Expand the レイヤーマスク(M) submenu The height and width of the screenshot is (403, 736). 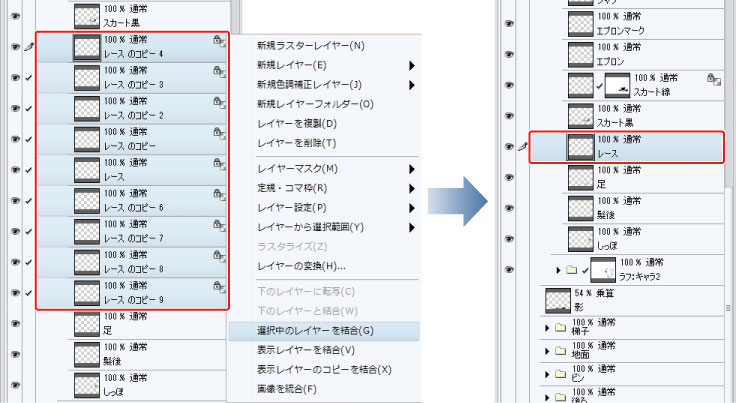[x=412, y=169]
